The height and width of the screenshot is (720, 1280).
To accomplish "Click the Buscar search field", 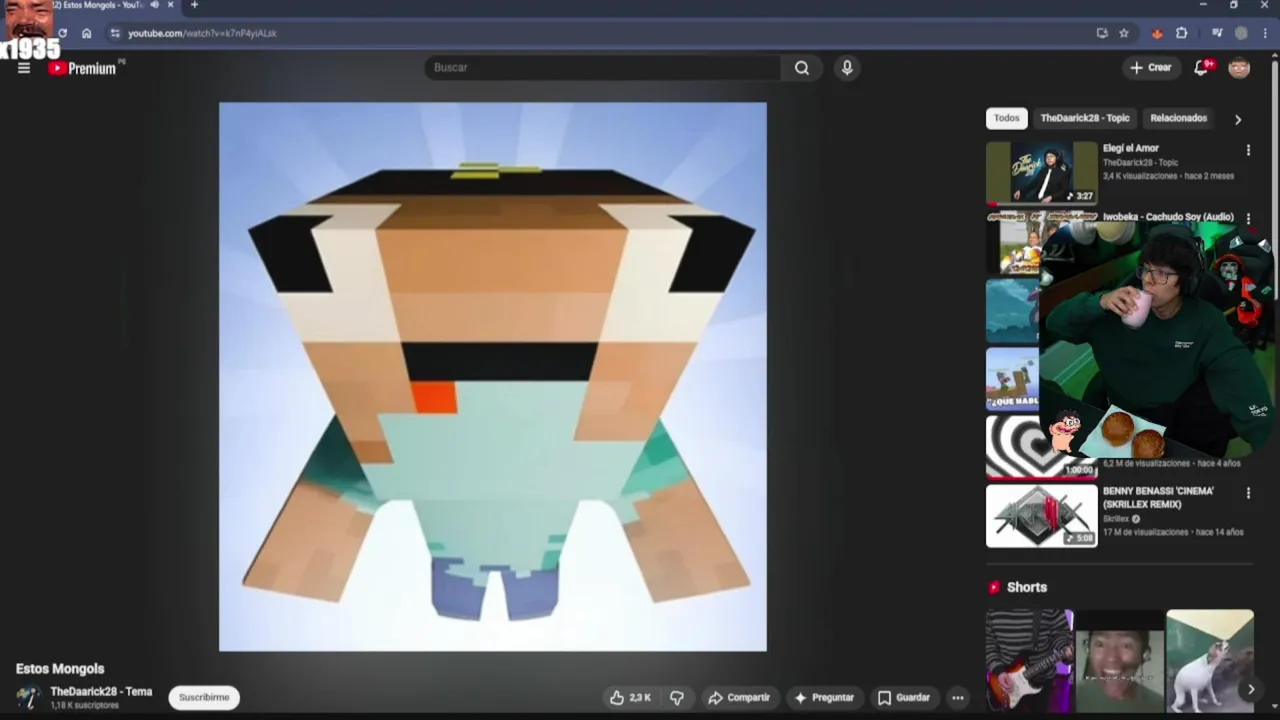I will tap(603, 67).
